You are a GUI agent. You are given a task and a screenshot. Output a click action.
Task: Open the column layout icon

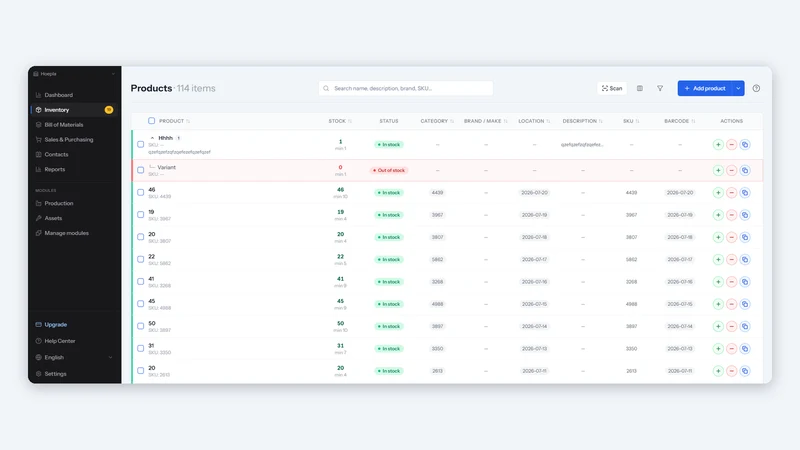click(640, 88)
